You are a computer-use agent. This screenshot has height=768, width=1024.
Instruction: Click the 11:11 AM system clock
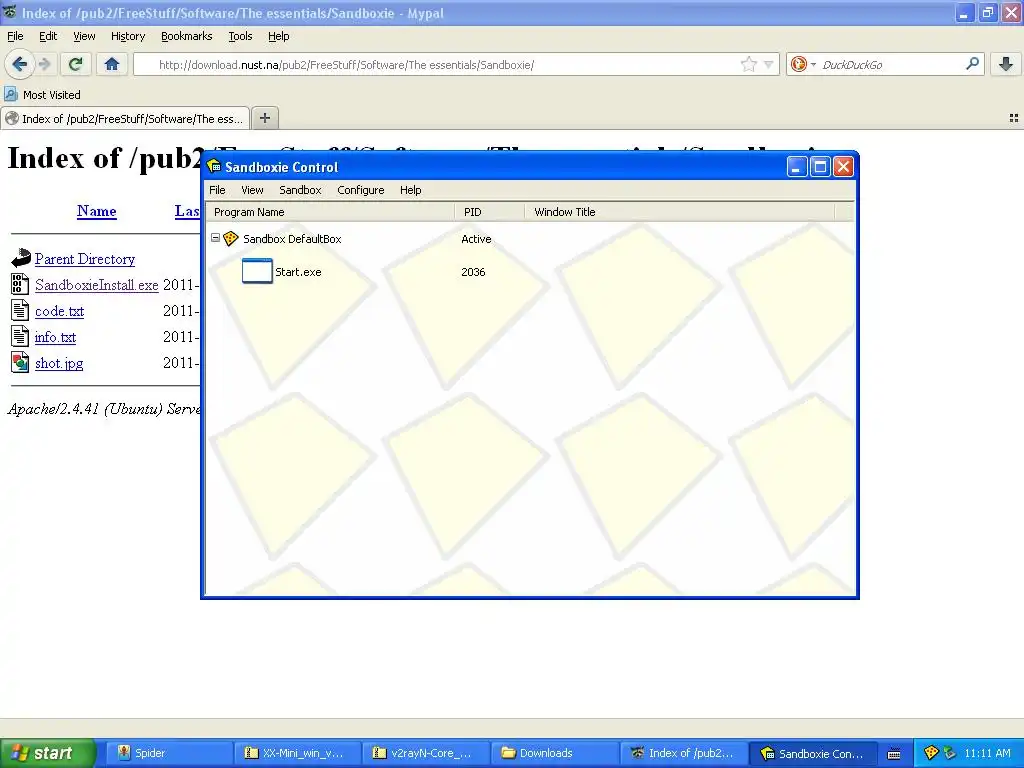tap(987, 753)
